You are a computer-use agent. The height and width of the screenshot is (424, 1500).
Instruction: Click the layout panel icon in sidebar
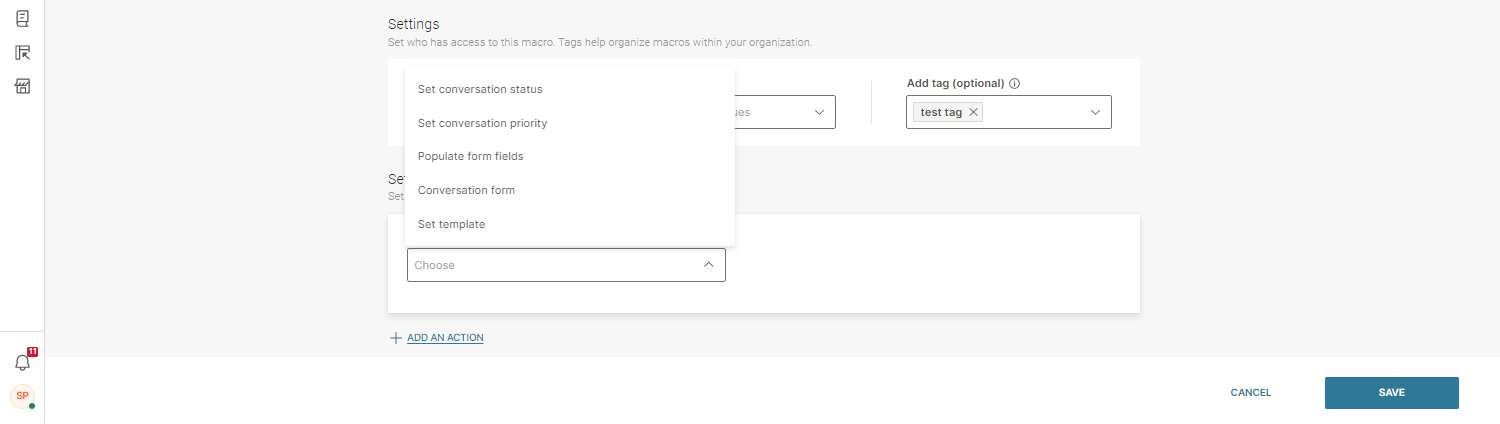click(x=22, y=52)
